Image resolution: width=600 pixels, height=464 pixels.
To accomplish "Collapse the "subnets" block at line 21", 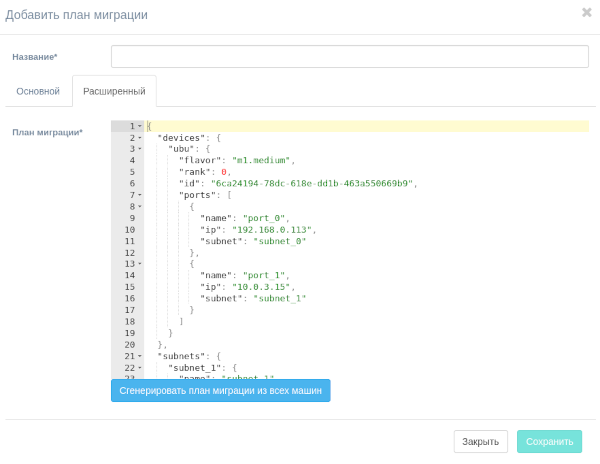I will [x=140, y=356].
